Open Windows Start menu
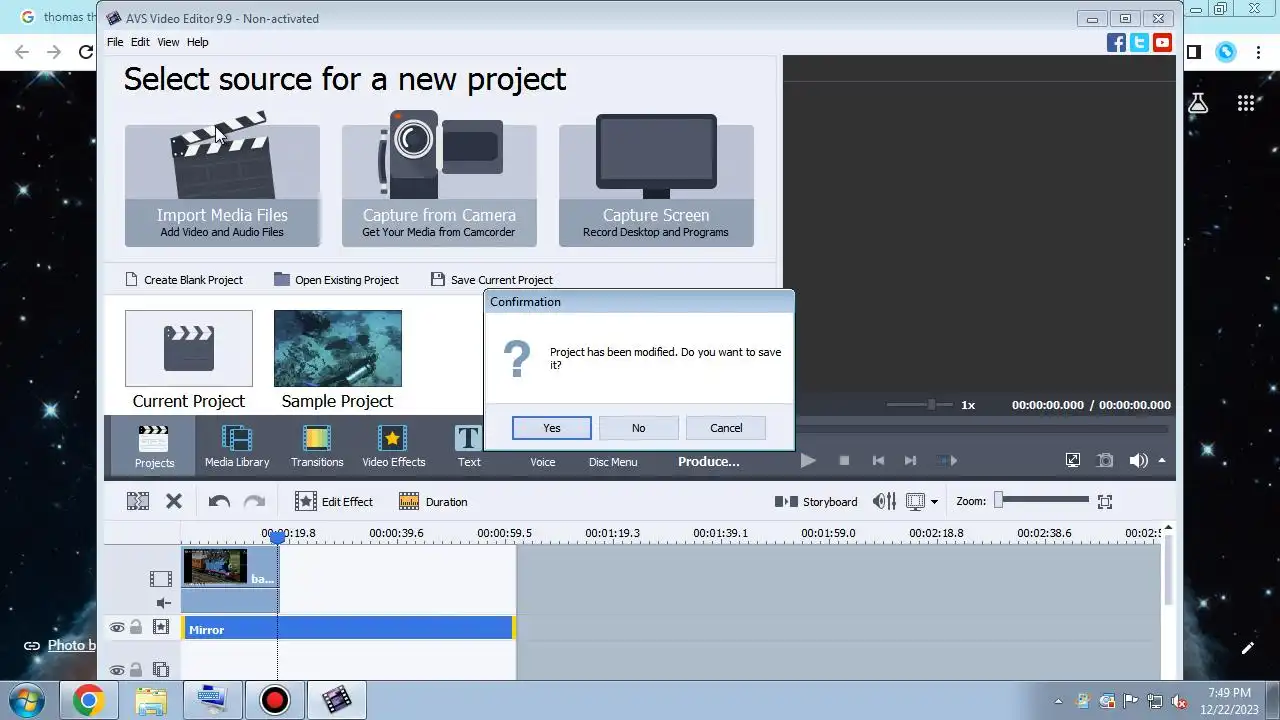Screen dimensions: 1280x720 27,701
